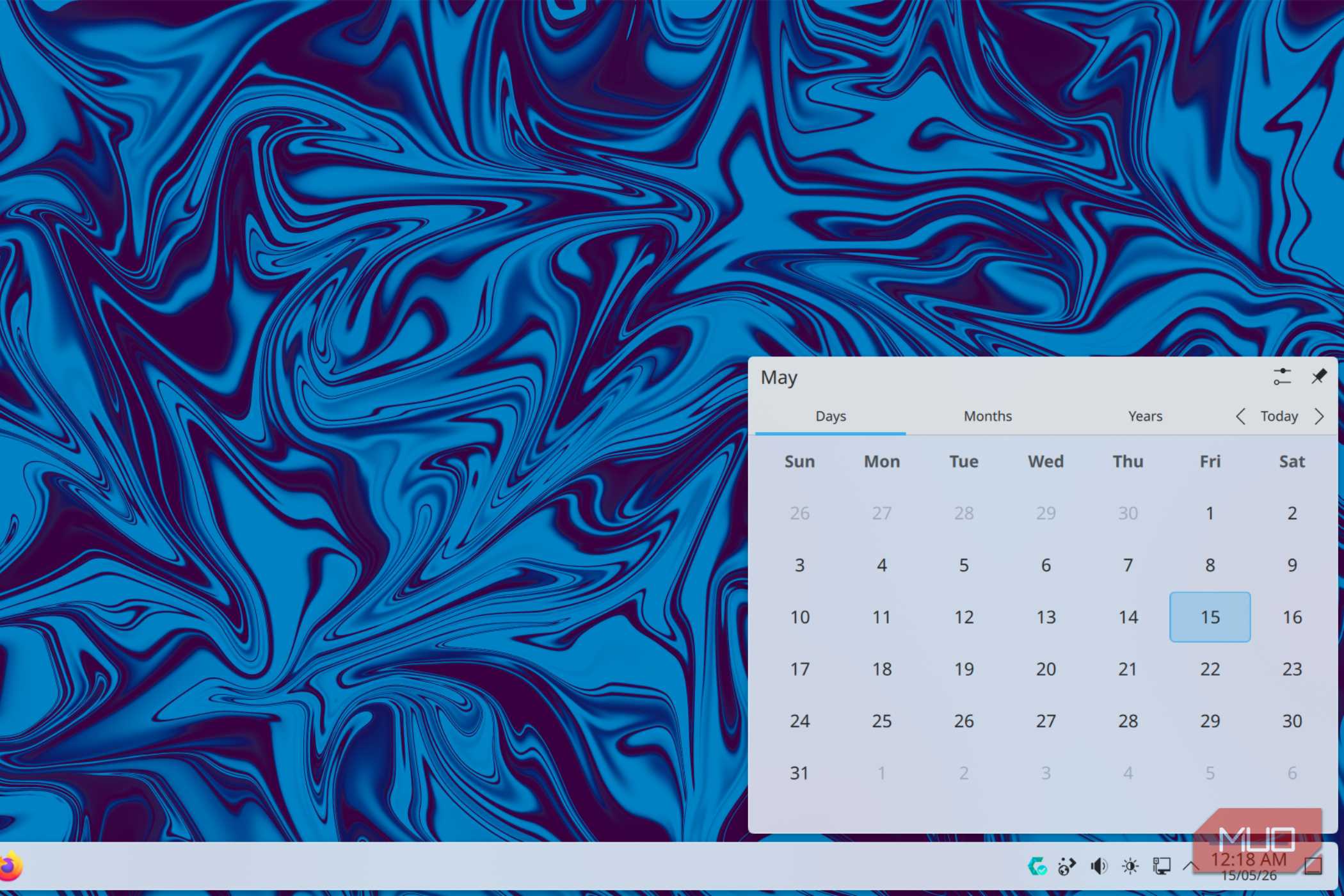
Task: Select day 25 in the calendar
Action: click(x=881, y=721)
